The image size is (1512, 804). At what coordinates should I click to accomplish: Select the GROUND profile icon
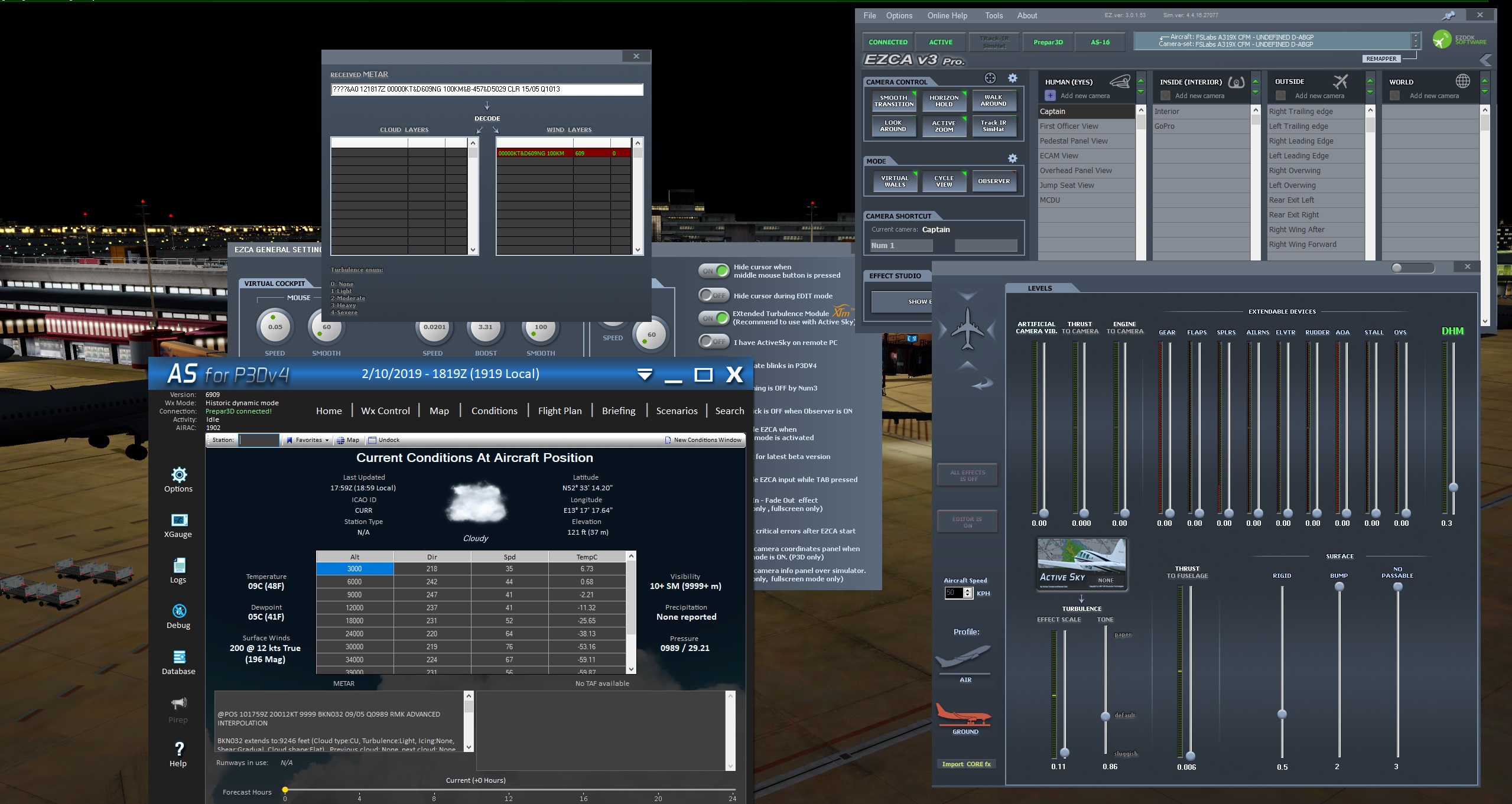(964, 714)
